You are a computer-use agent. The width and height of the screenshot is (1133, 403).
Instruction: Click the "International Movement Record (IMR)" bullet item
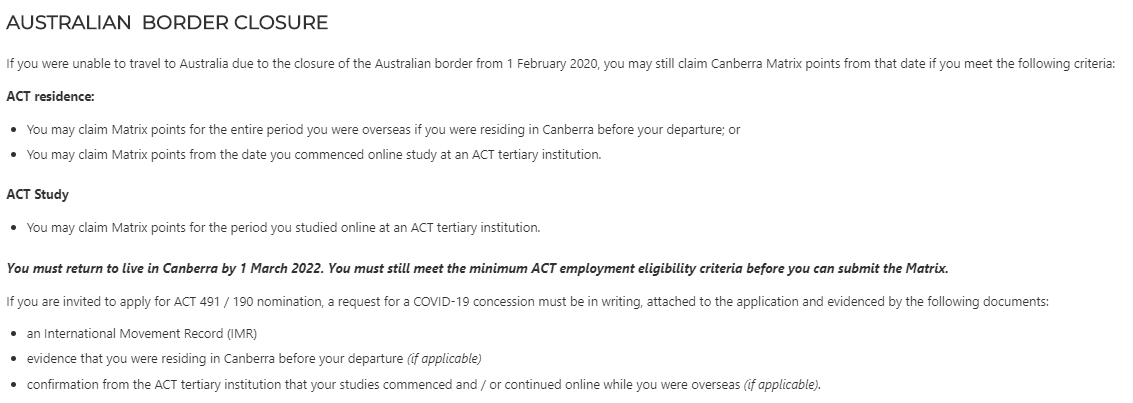point(142,333)
